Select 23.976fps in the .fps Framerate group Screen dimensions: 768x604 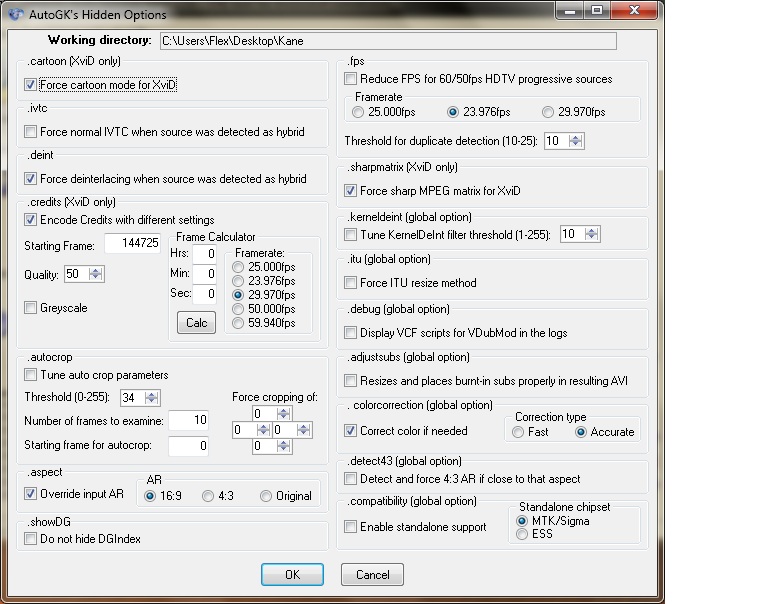tap(453, 112)
